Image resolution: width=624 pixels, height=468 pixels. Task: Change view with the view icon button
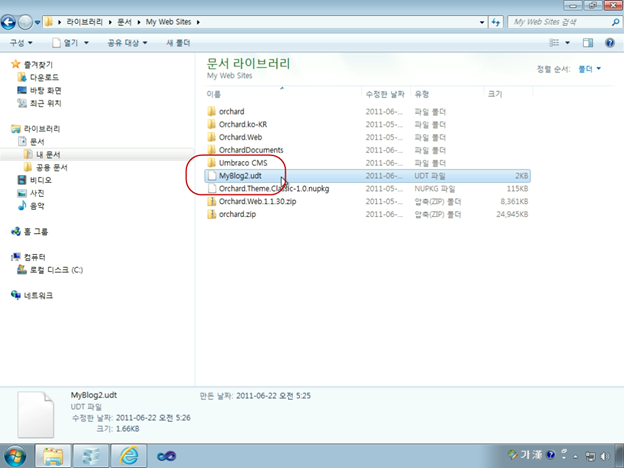click(x=554, y=43)
